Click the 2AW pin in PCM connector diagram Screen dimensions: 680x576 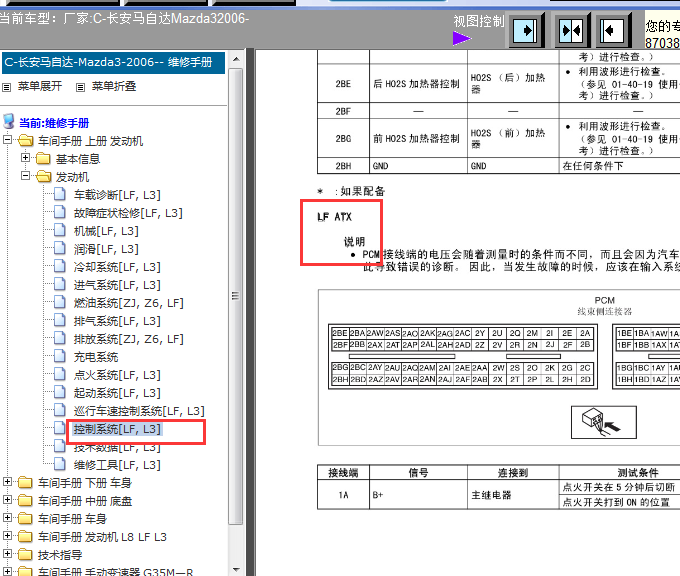pyautogui.click(x=375, y=333)
